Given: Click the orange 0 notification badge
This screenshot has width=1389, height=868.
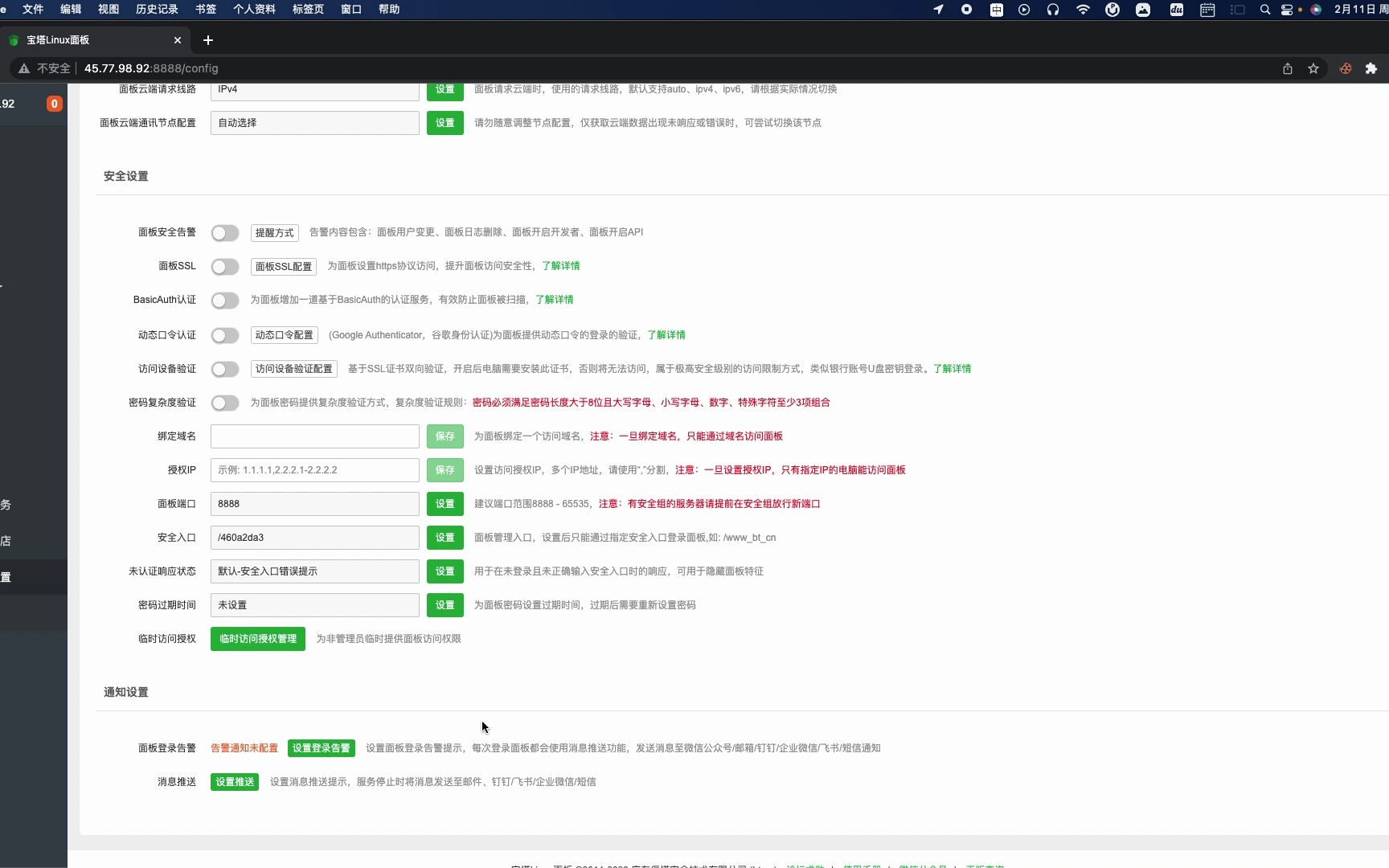Looking at the screenshot, I should pyautogui.click(x=54, y=104).
